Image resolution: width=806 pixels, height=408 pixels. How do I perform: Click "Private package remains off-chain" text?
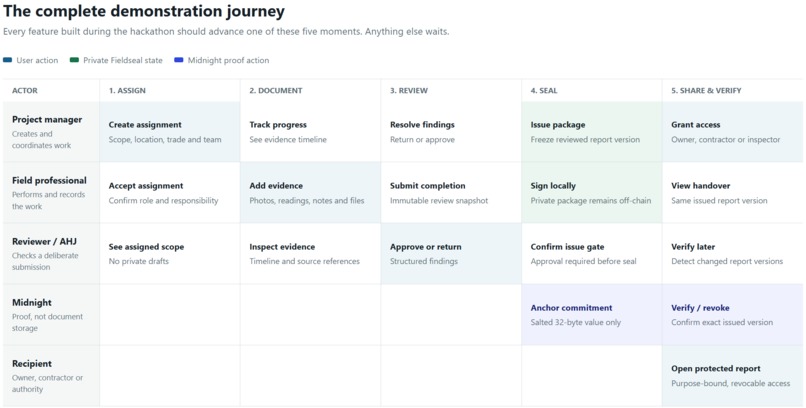(x=591, y=200)
